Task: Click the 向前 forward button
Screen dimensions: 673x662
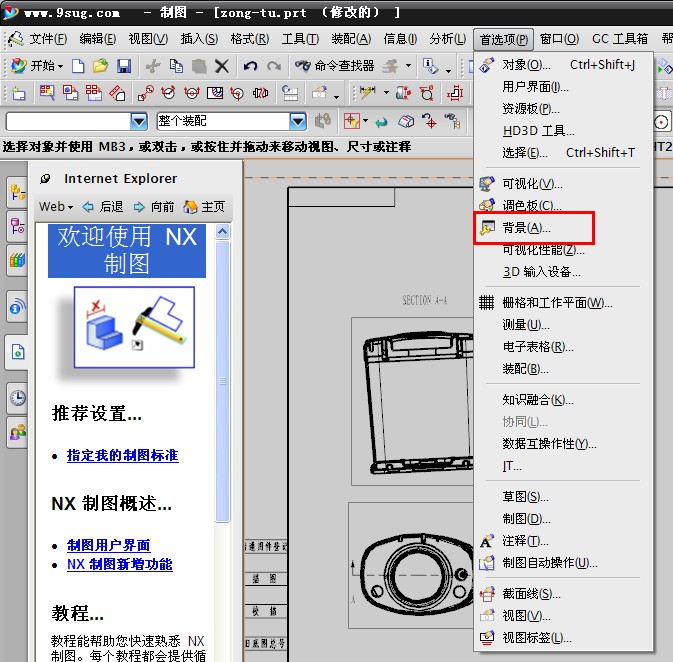Action: pos(154,207)
